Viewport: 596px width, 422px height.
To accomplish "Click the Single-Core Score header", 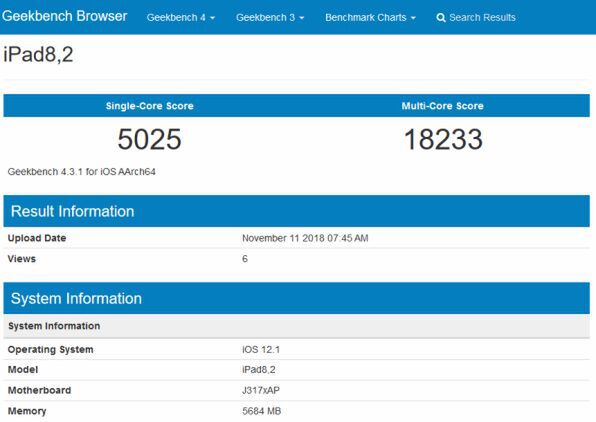I will coord(149,106).
